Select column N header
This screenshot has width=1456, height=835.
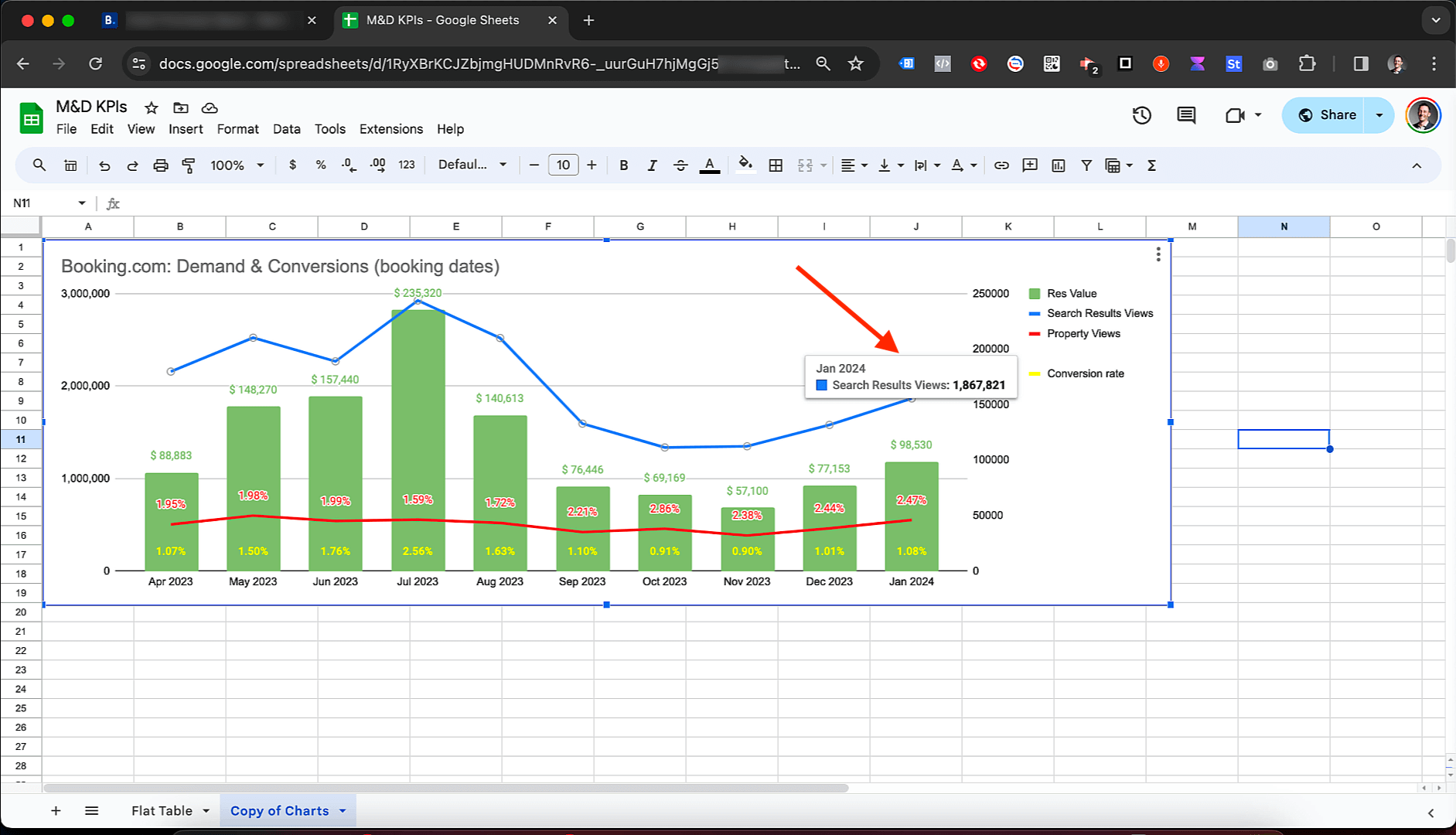pos(1284,227)
